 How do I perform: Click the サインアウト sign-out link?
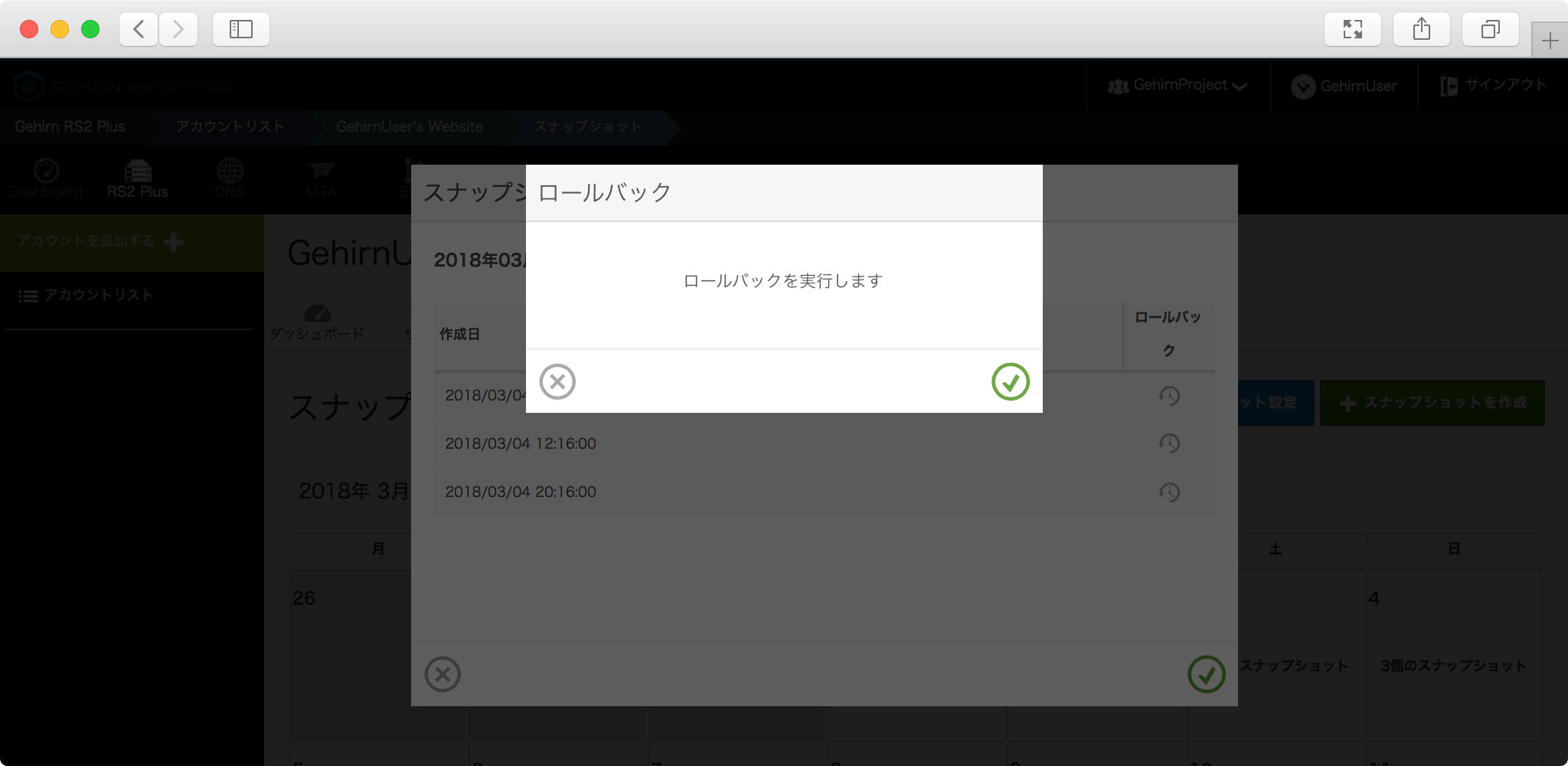click(1493, 86)
